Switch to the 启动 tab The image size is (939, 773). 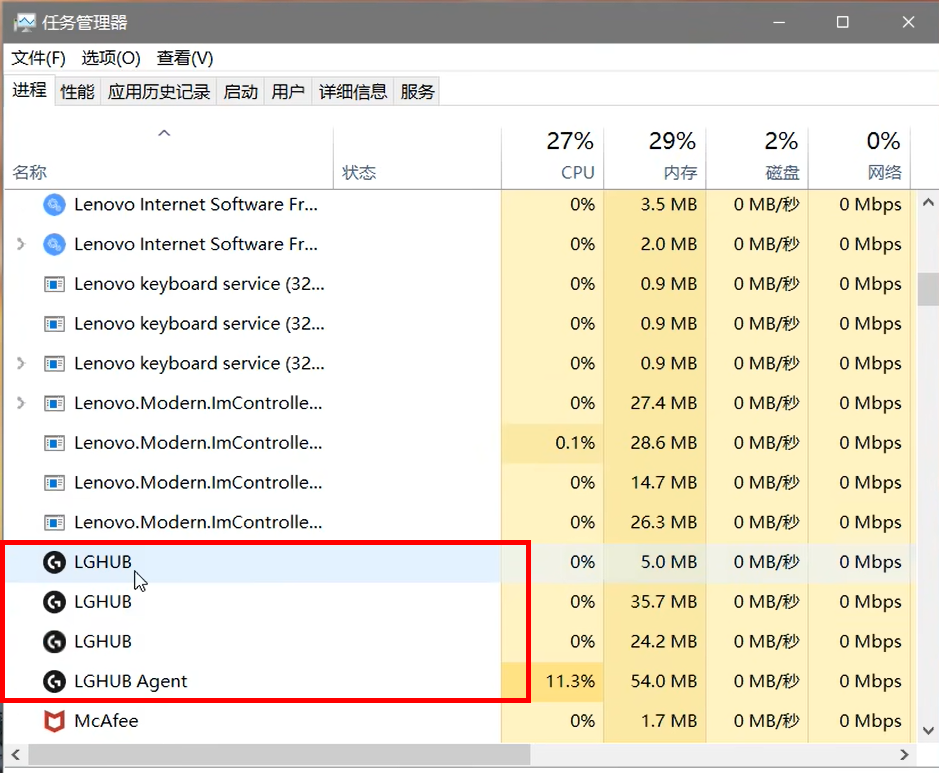pyautogui.click(x=240, y=92)
